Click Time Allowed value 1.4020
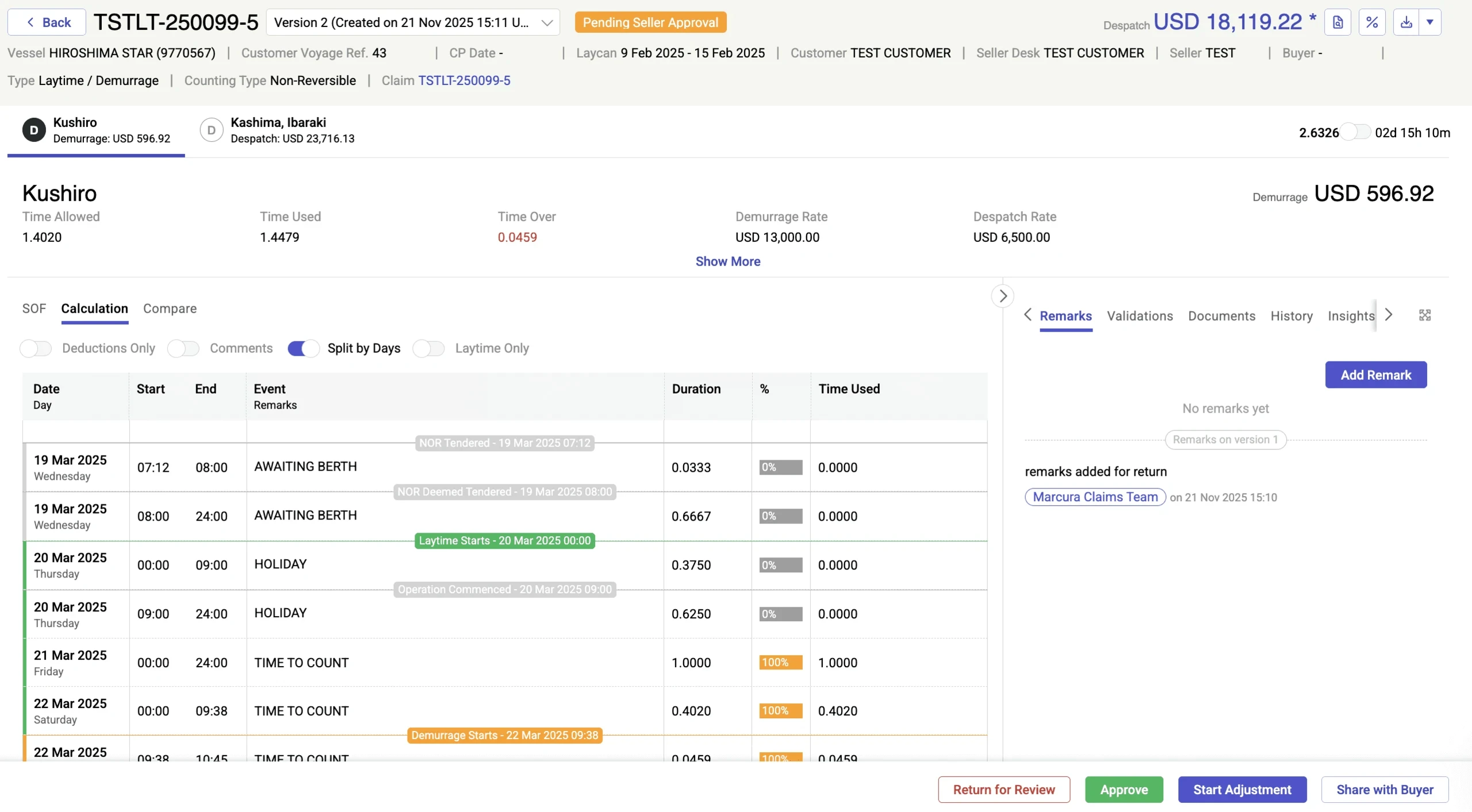This screenshot has height=812, width=1472. pyautogui.click(x=42, y=237)
